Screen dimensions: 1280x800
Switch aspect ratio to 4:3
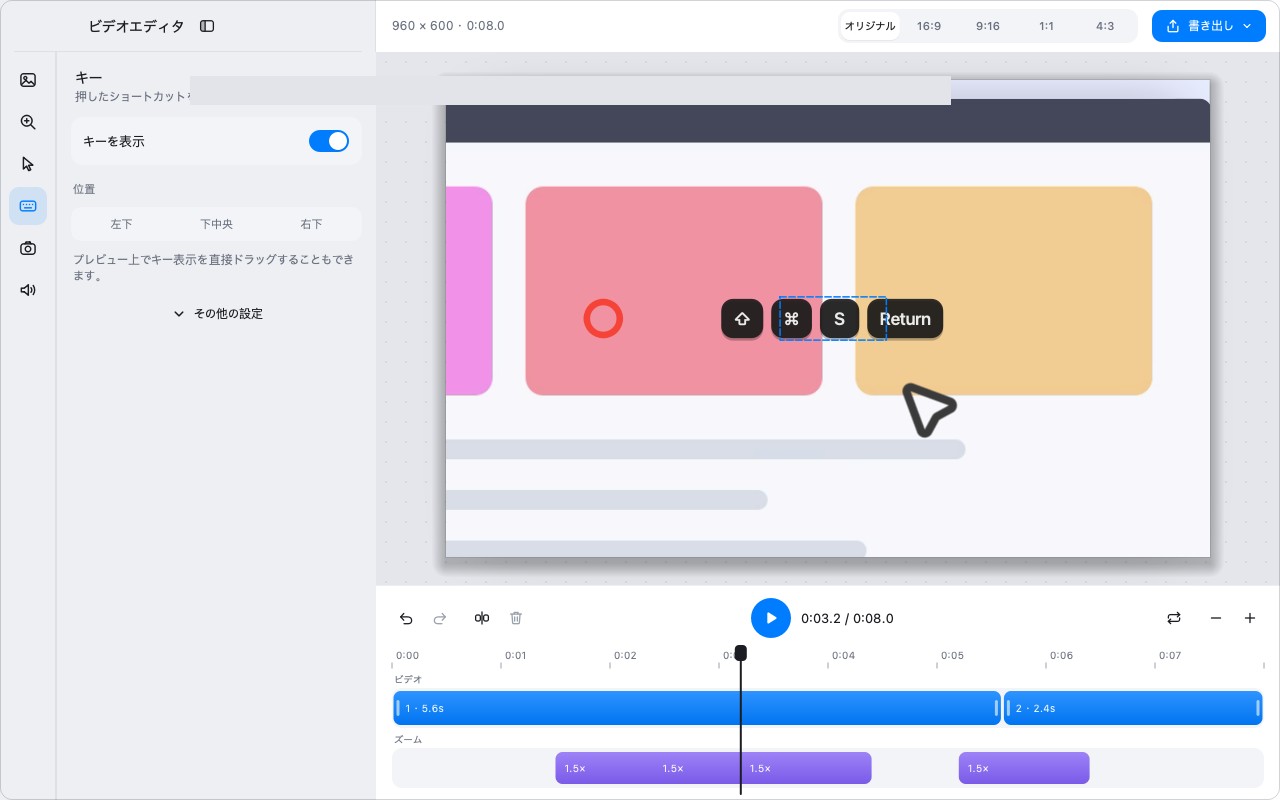(x=1105, y=26)
